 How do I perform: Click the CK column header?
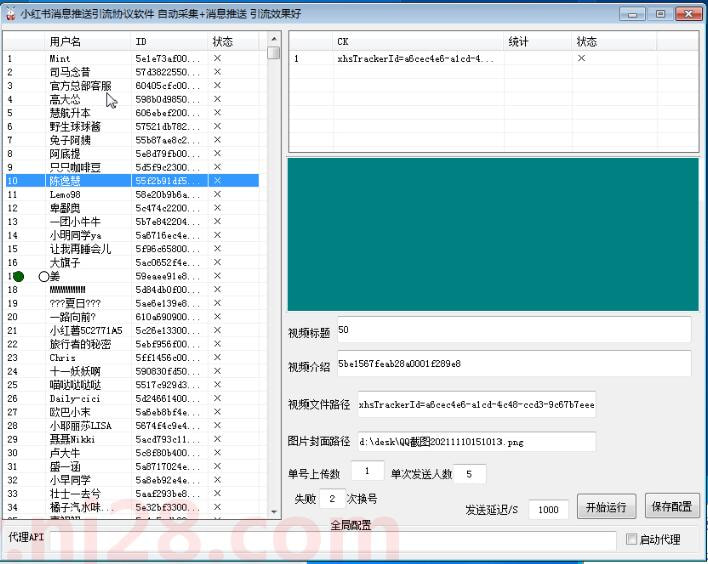point(418,42)
